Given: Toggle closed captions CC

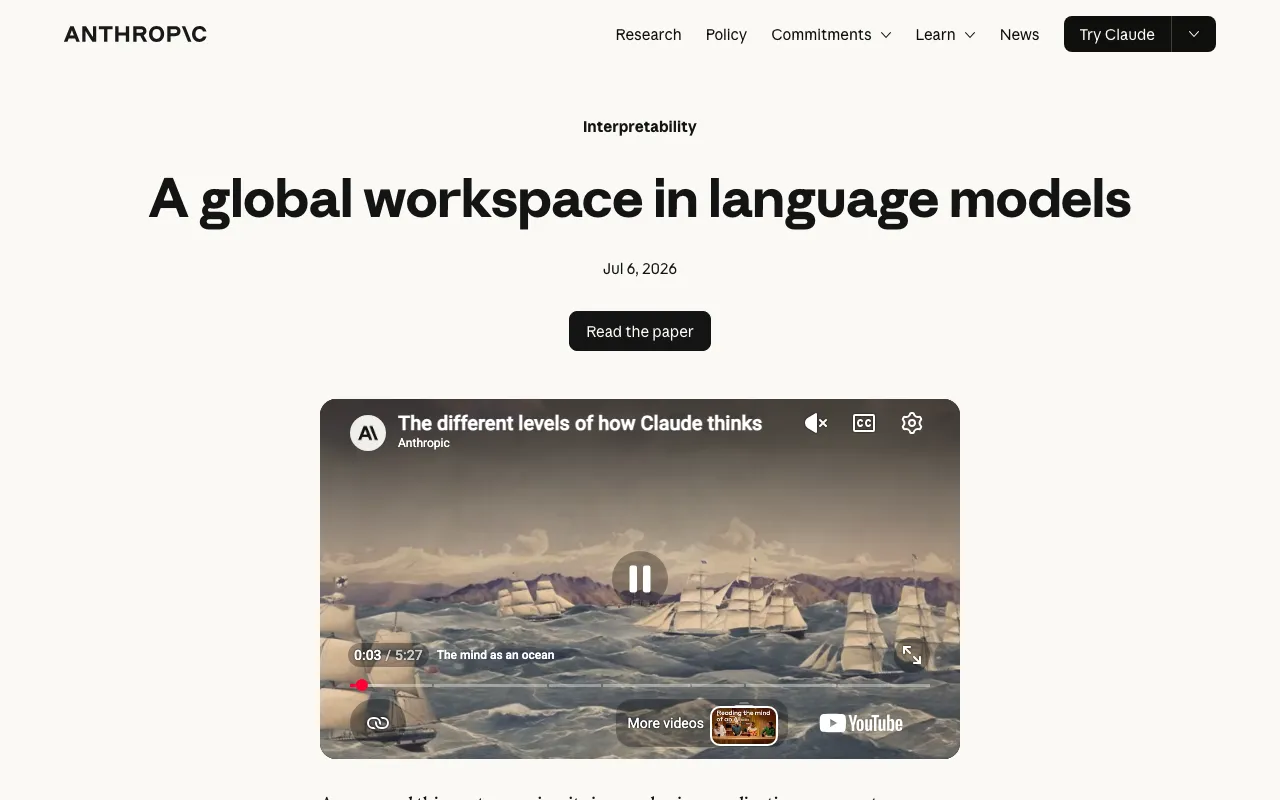Looking at the screenshot, I should pyautogui.click(x=864, y=423).
